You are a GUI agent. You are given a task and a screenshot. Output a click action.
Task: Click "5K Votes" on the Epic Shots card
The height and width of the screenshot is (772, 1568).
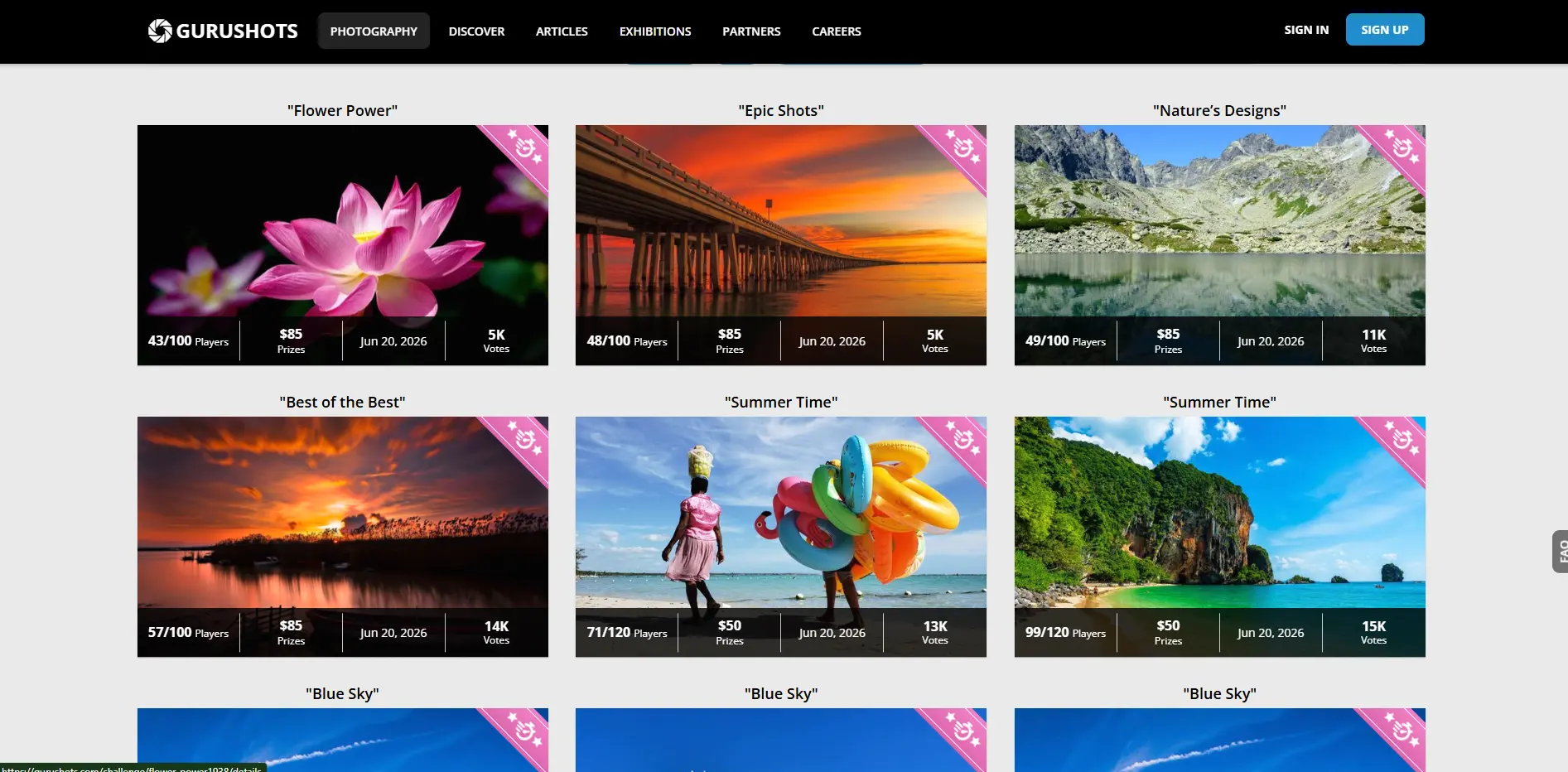click(x=935, y=340)
